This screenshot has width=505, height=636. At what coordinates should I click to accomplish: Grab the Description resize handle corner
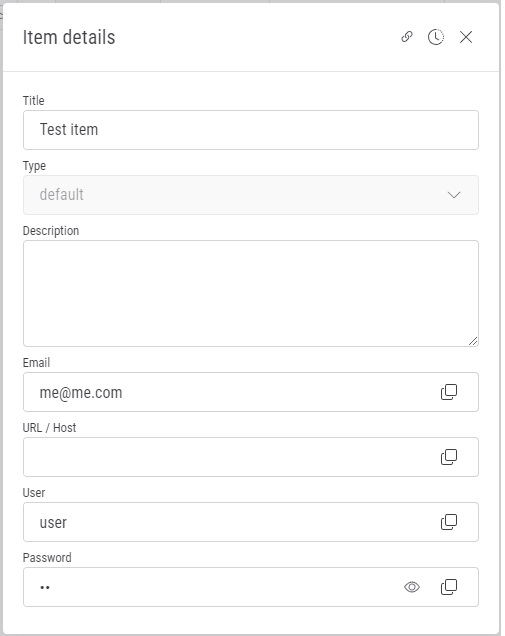[x=473, y=341]
